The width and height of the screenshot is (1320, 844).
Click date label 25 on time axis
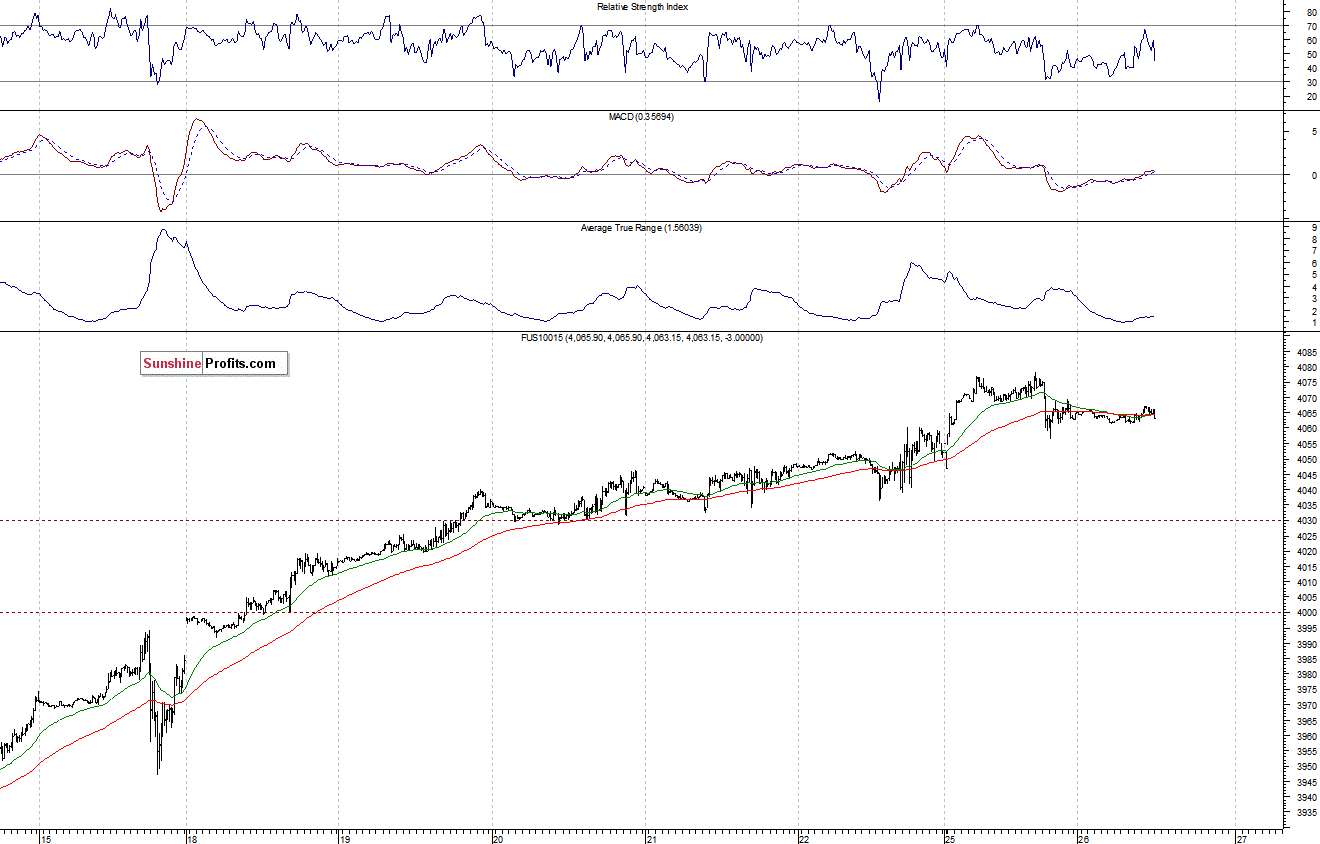click(x=950, y=838)
